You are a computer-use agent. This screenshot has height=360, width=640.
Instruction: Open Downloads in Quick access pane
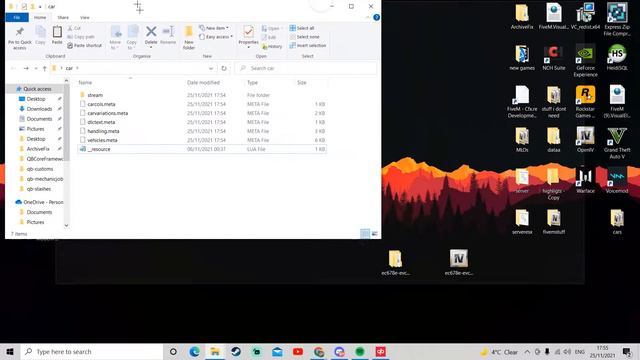[x=39, y=109]
